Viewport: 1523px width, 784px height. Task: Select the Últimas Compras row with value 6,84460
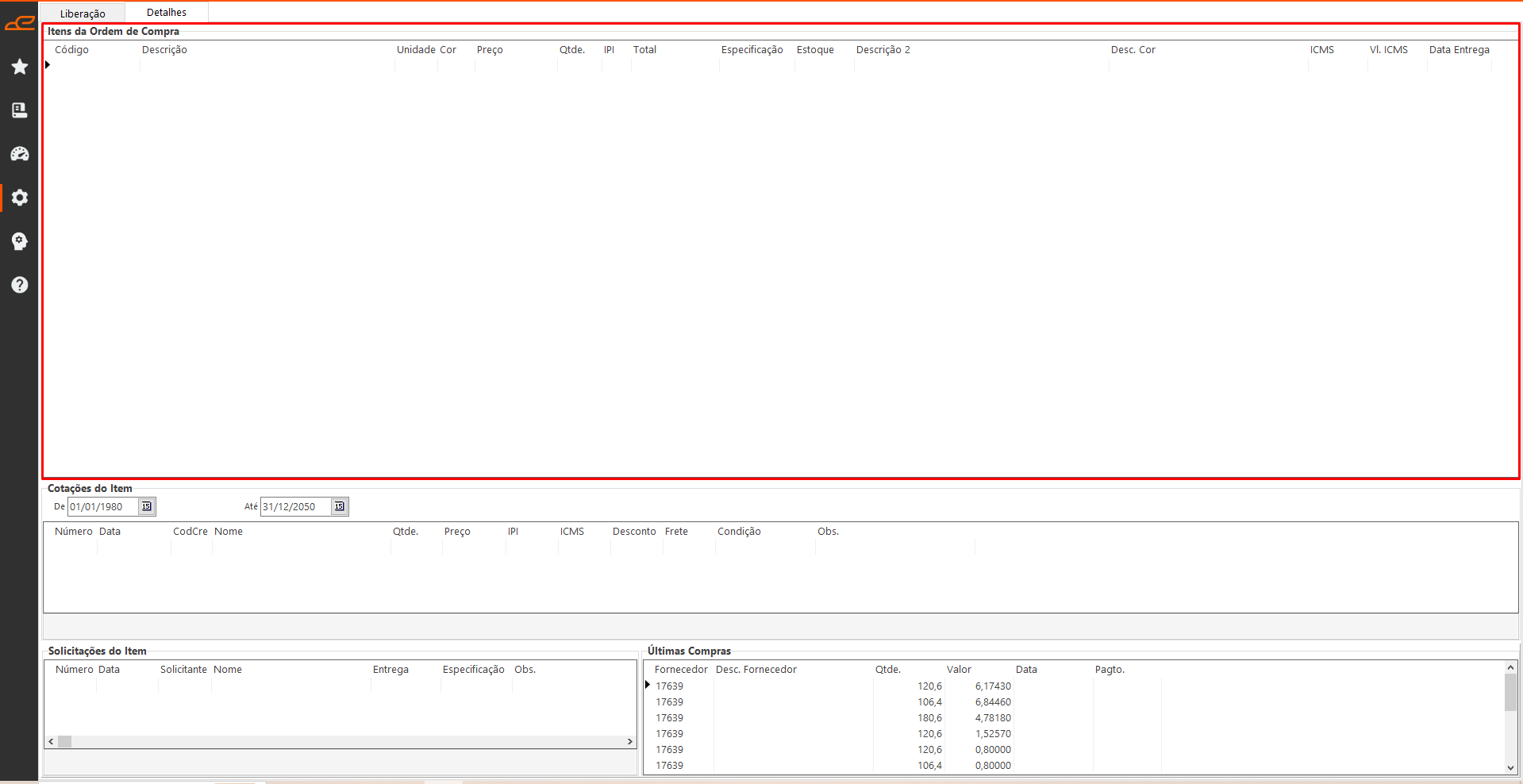[x=833, y=702]
